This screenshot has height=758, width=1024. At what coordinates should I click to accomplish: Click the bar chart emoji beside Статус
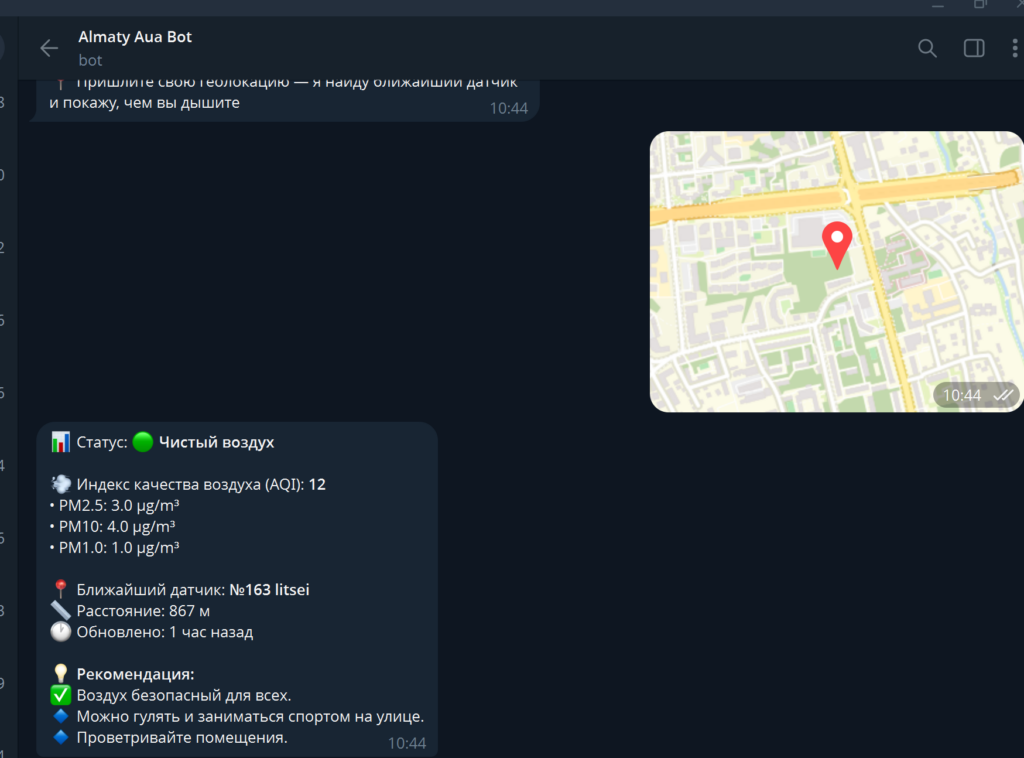pos(60,442)
